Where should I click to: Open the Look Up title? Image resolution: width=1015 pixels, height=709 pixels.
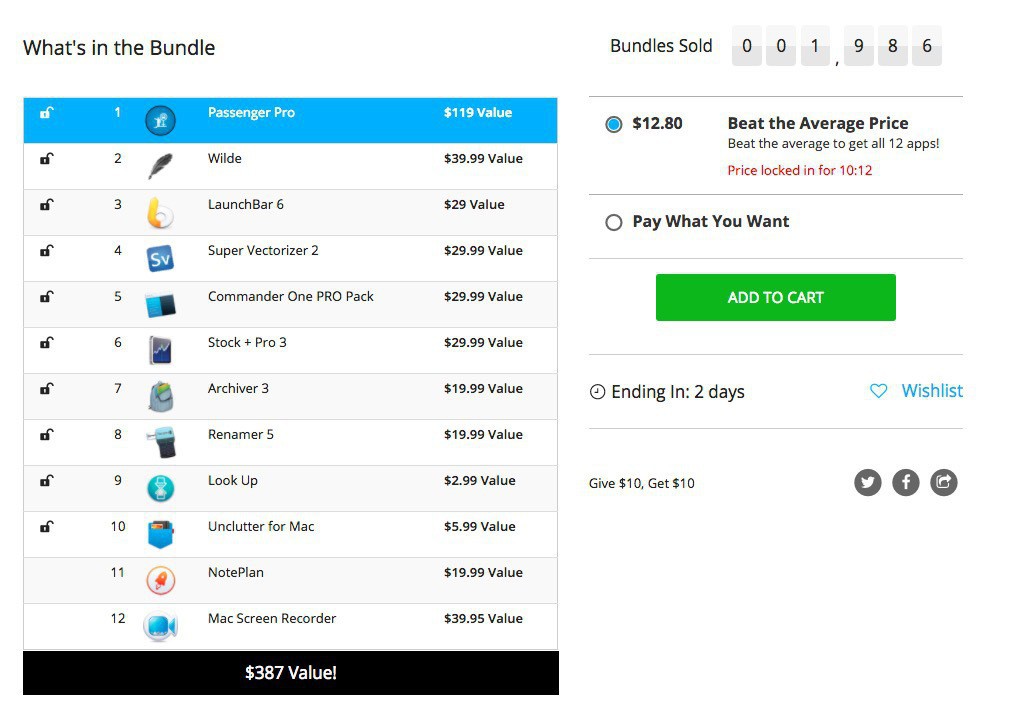pyautogui.click(x=232, y=480)
